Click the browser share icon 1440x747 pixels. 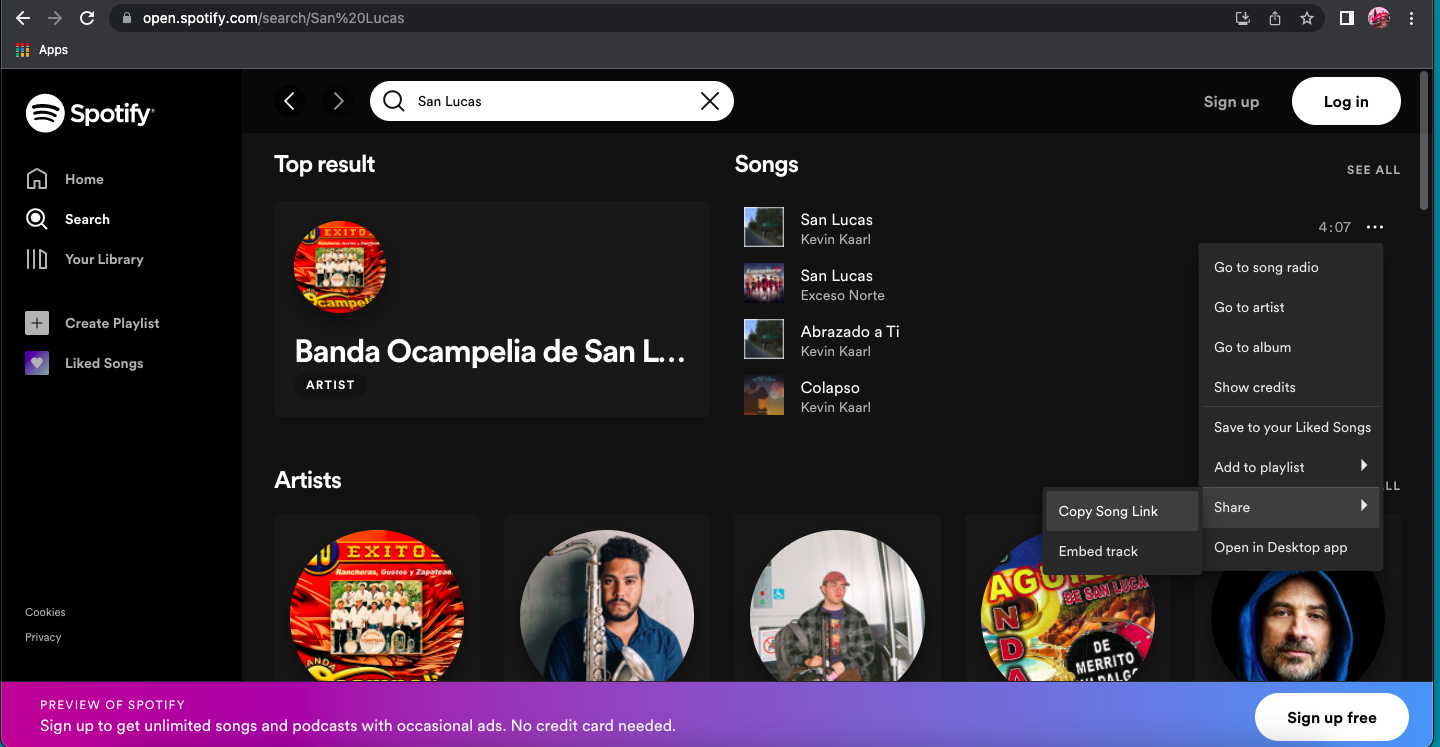pos(1275,18)
